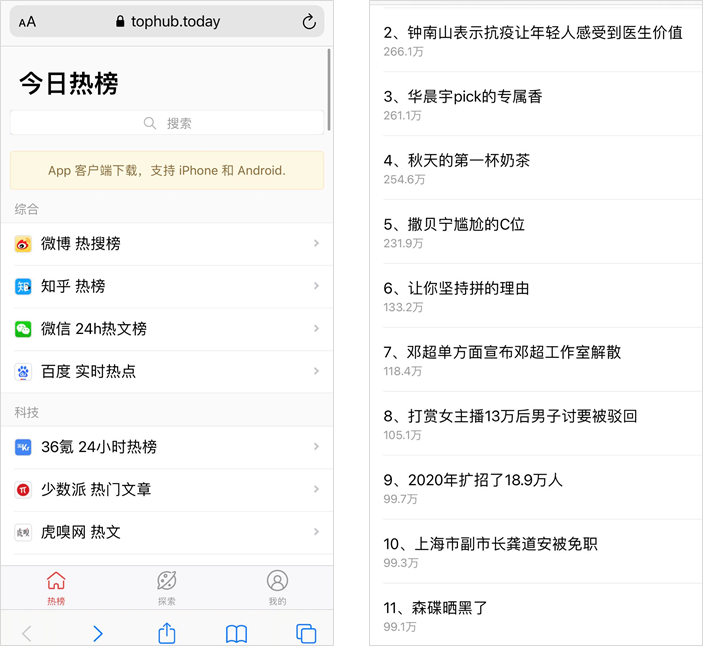Image resolution: width=703 pixels, height=646 pixels.
Task: Click the Baidu paw logo icon
Action: (23, 372)
